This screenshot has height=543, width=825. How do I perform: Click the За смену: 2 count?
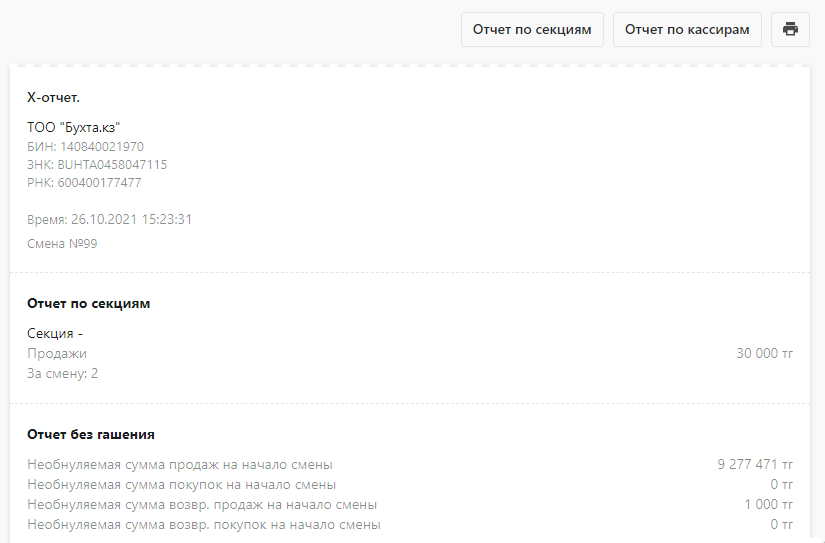(63, 374)
